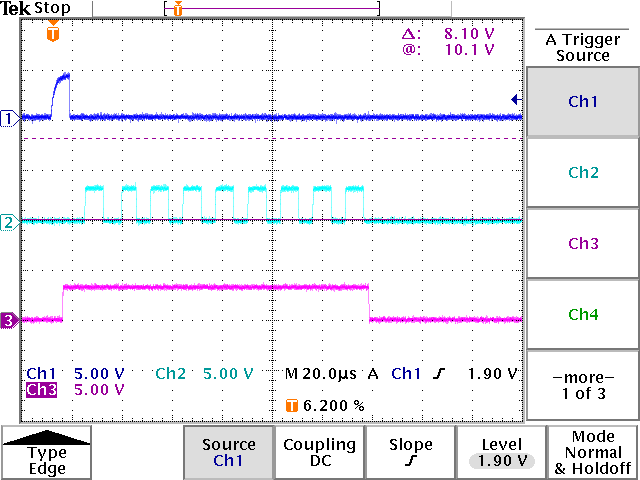Open the Mode Normal & Holdoff menu
640x480 pixels.
pyautogui.click(x=593, y=453)
